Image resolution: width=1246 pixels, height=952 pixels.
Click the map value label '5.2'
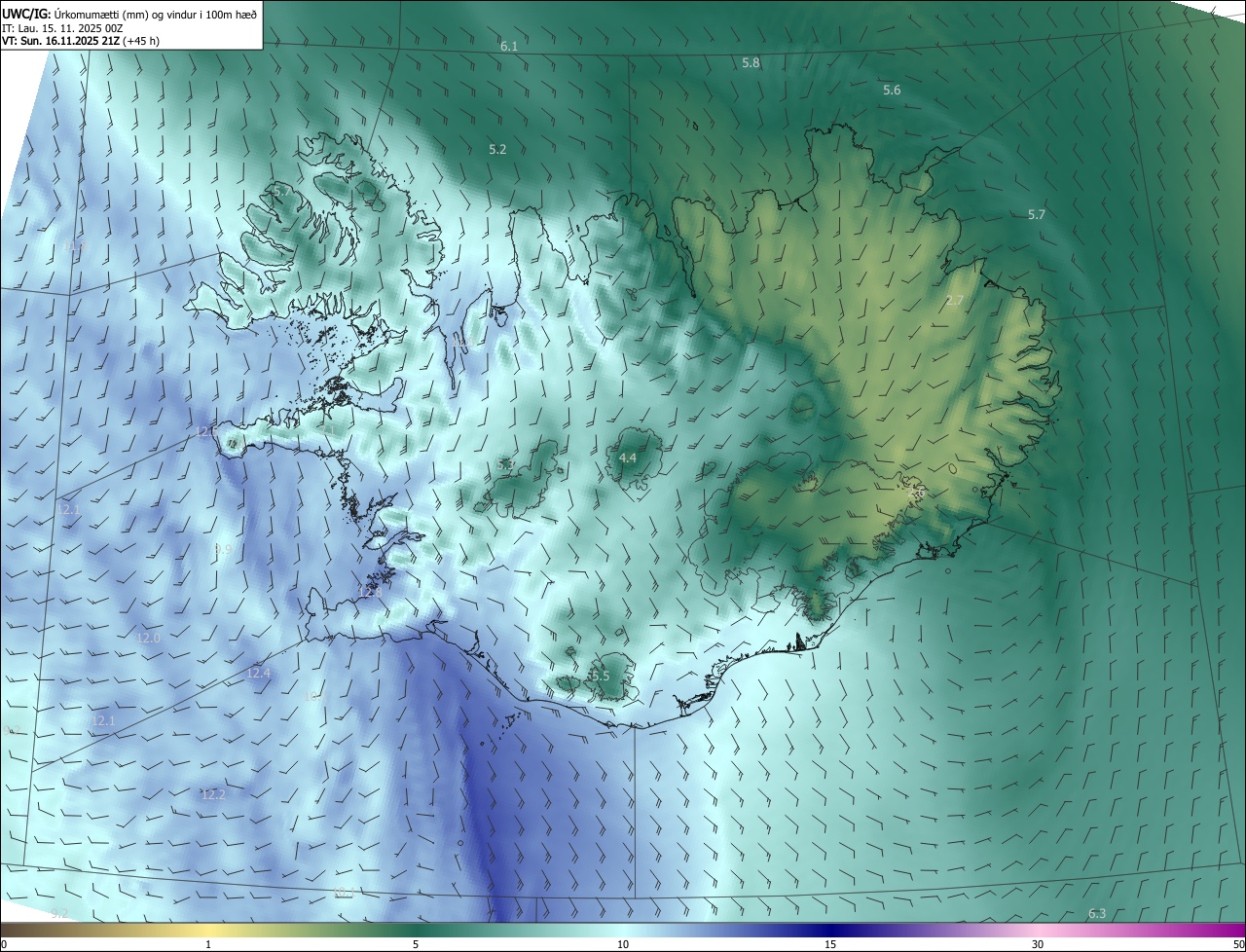point(497,149)
